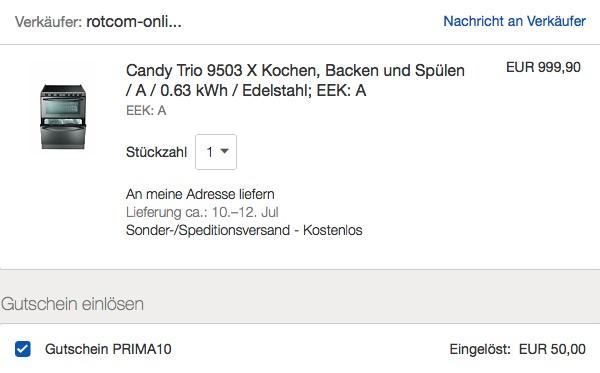Expand the Stückzahl quantity dropdown
Viewport: 600px width, 373px height.
216,152
